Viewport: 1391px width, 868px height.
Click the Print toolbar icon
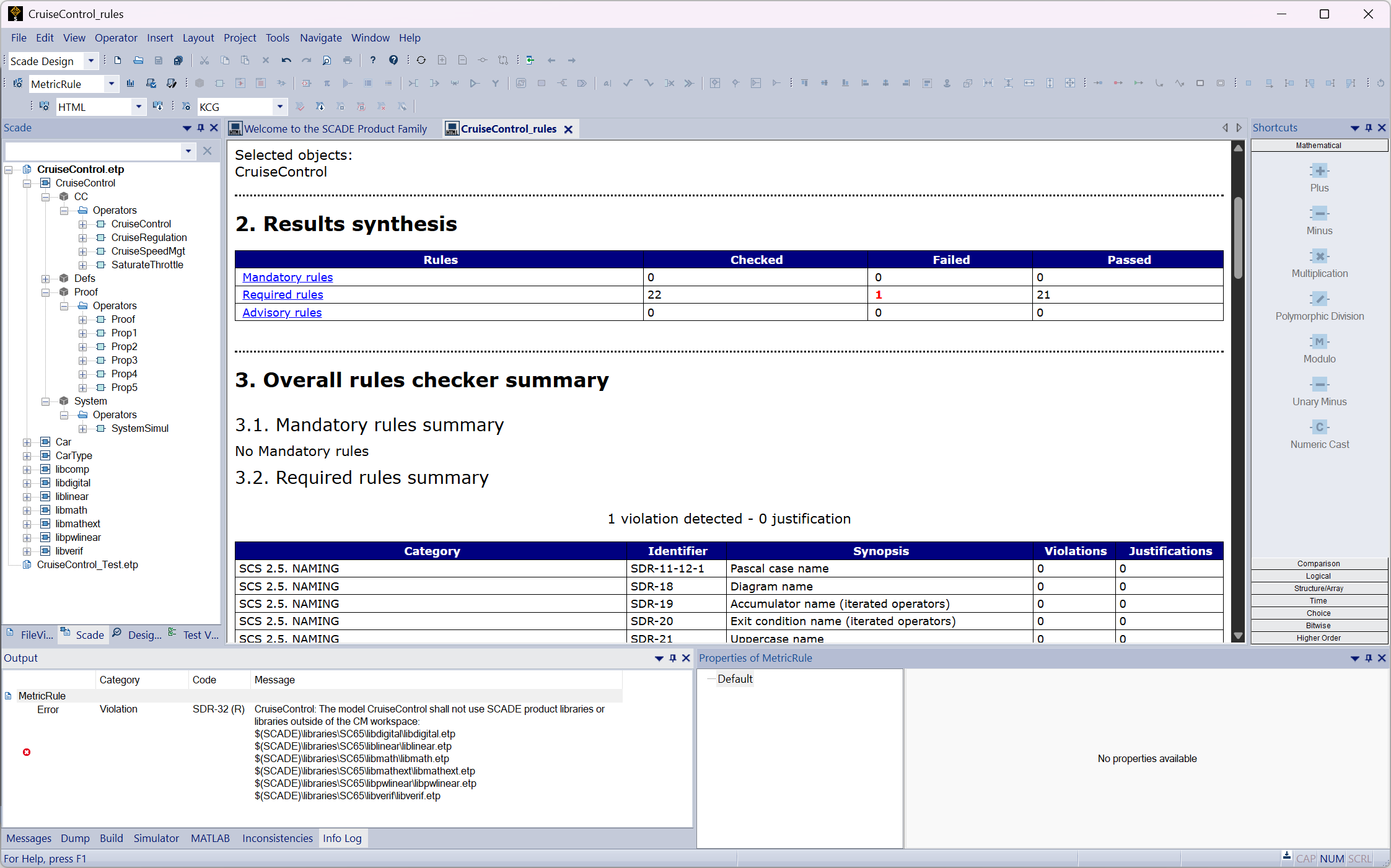[x=348, y=60]
